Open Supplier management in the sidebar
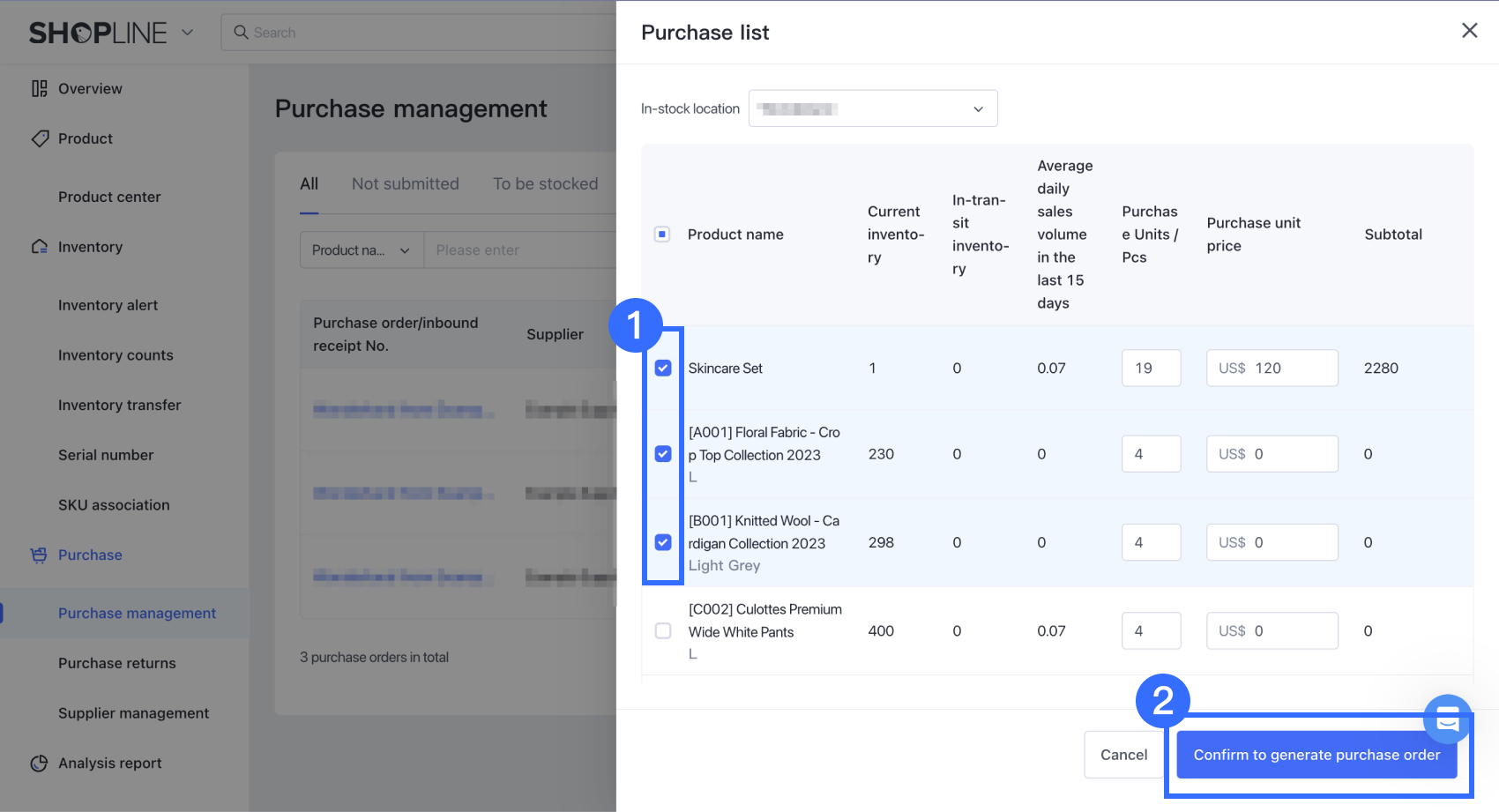 click(x=133, y=713)
